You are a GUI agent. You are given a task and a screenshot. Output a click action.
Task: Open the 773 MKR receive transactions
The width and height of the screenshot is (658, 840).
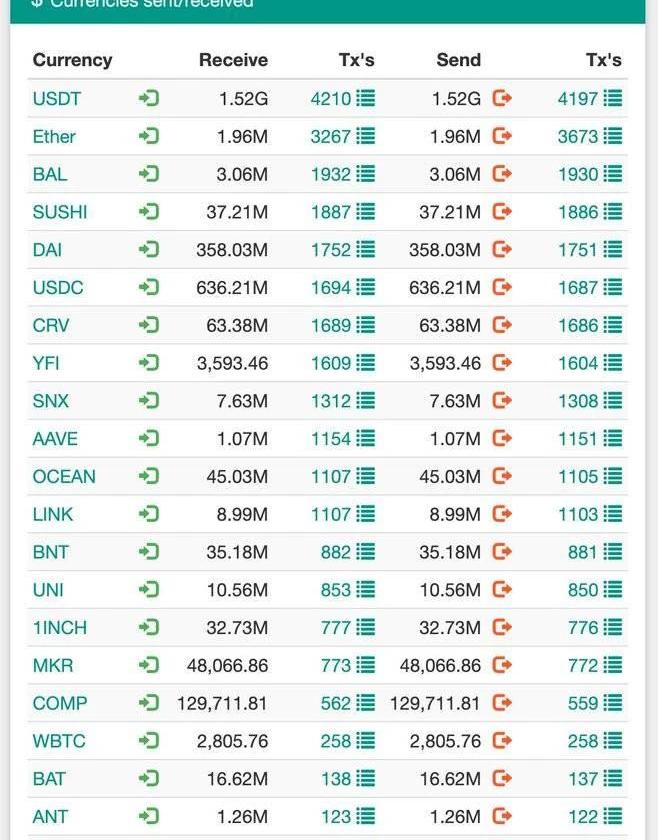tap(336, 666)
